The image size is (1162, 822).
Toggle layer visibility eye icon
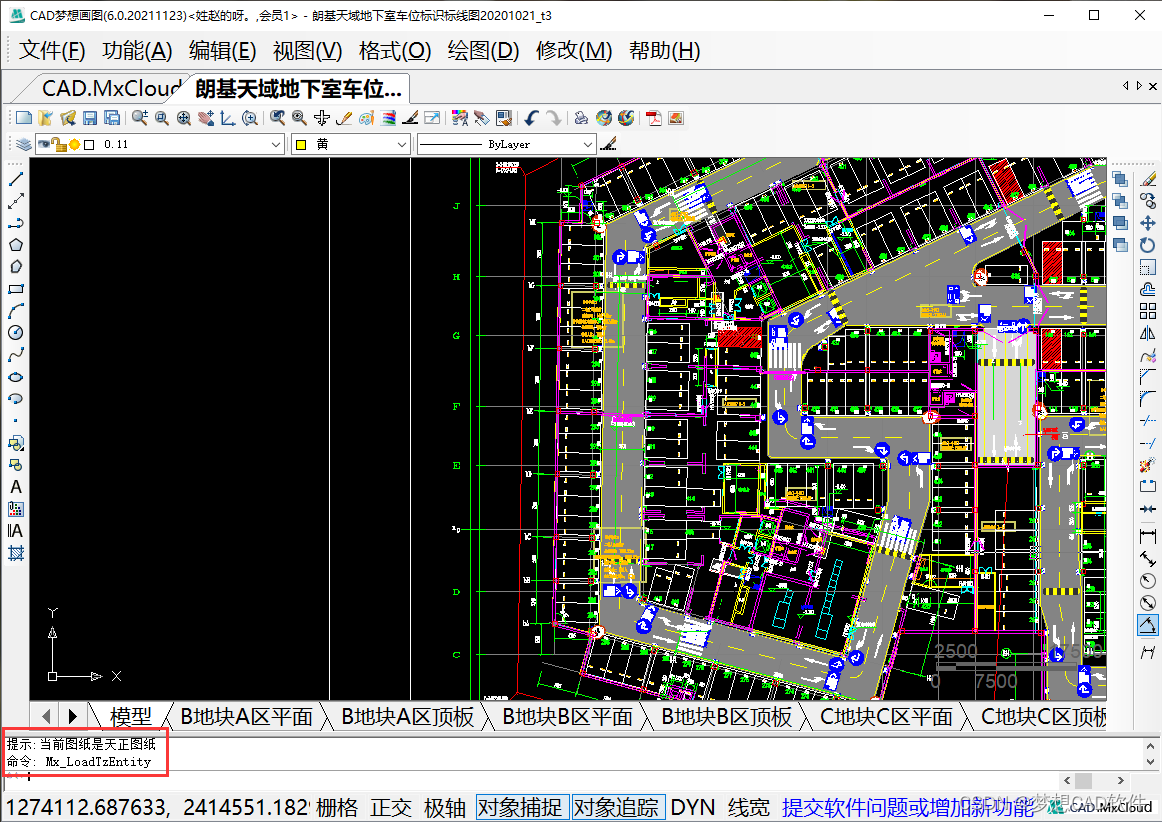44,144
